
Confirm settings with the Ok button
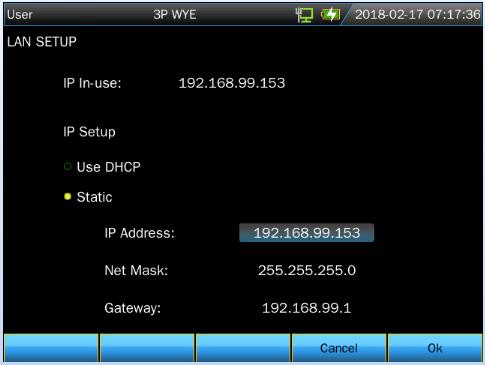click(x=435, y=348)
